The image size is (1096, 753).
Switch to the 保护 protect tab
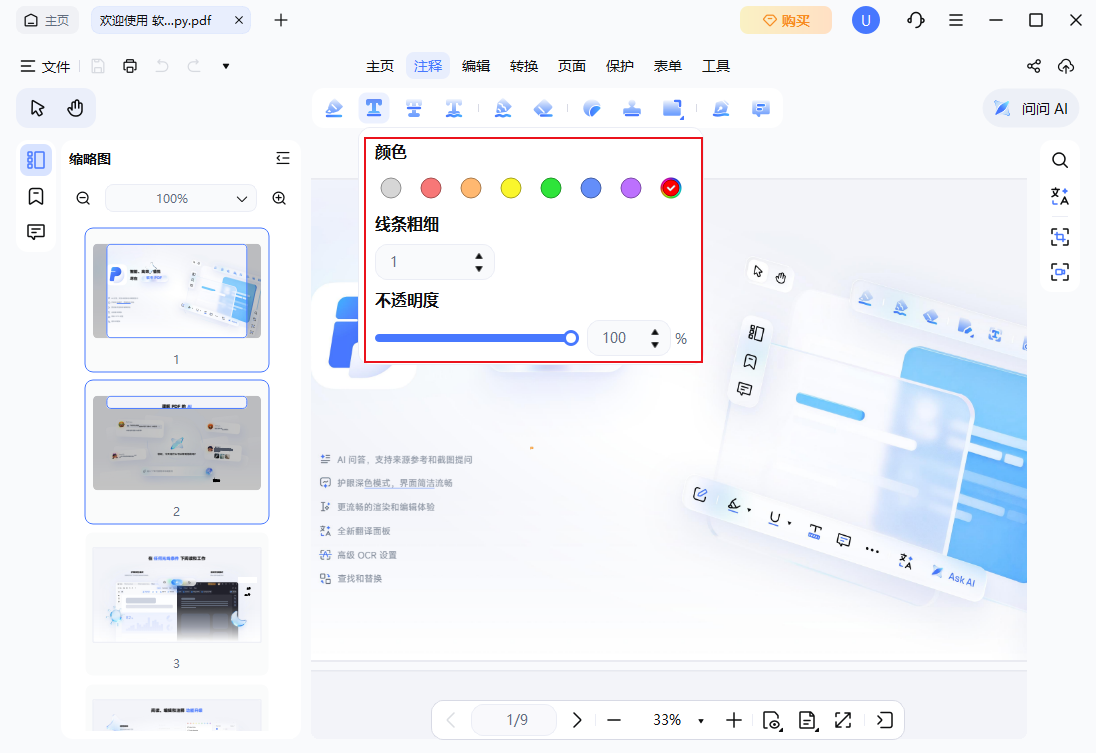coord(619,66)
